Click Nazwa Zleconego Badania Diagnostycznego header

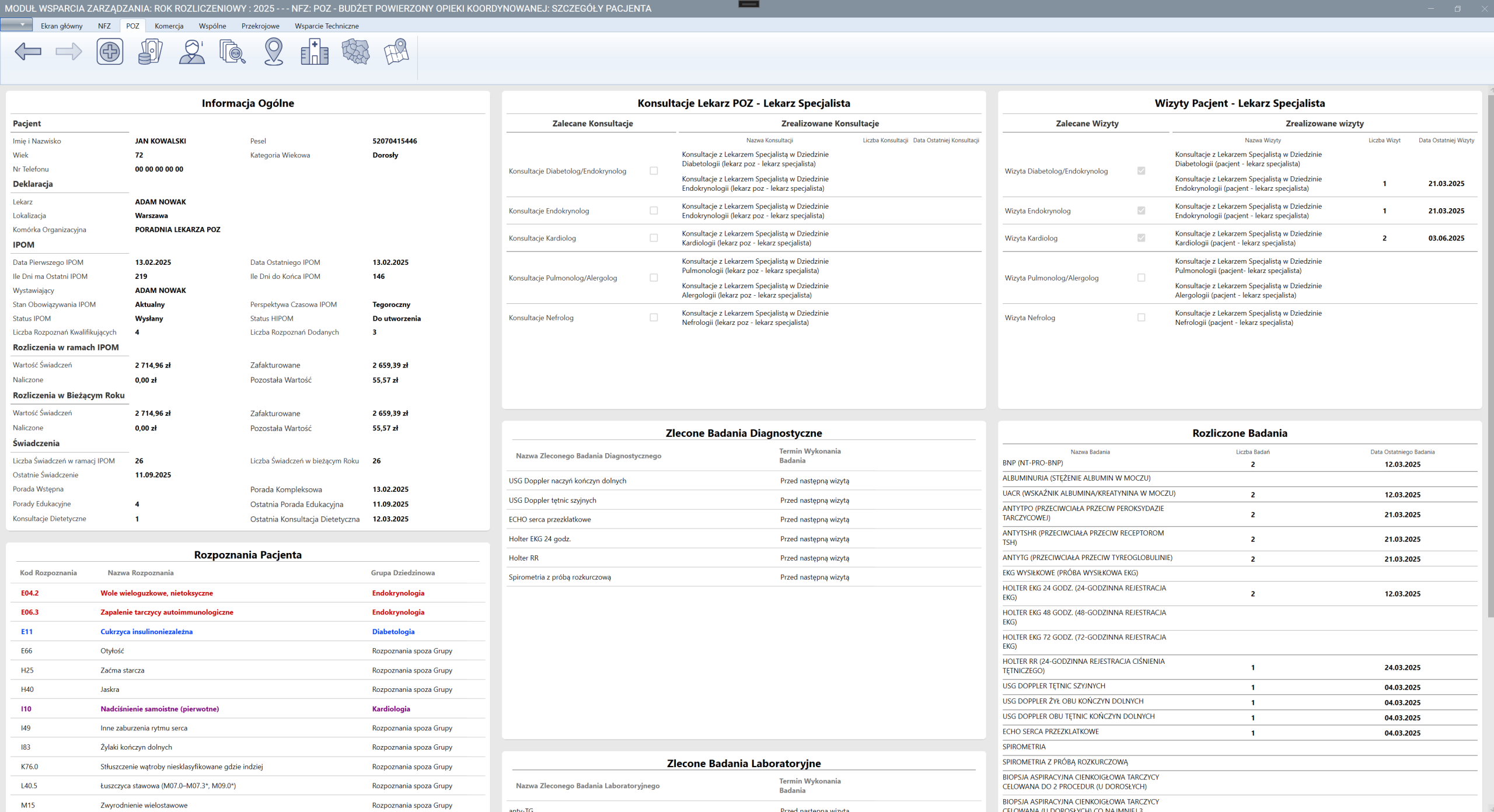click(x=588, y=456)
